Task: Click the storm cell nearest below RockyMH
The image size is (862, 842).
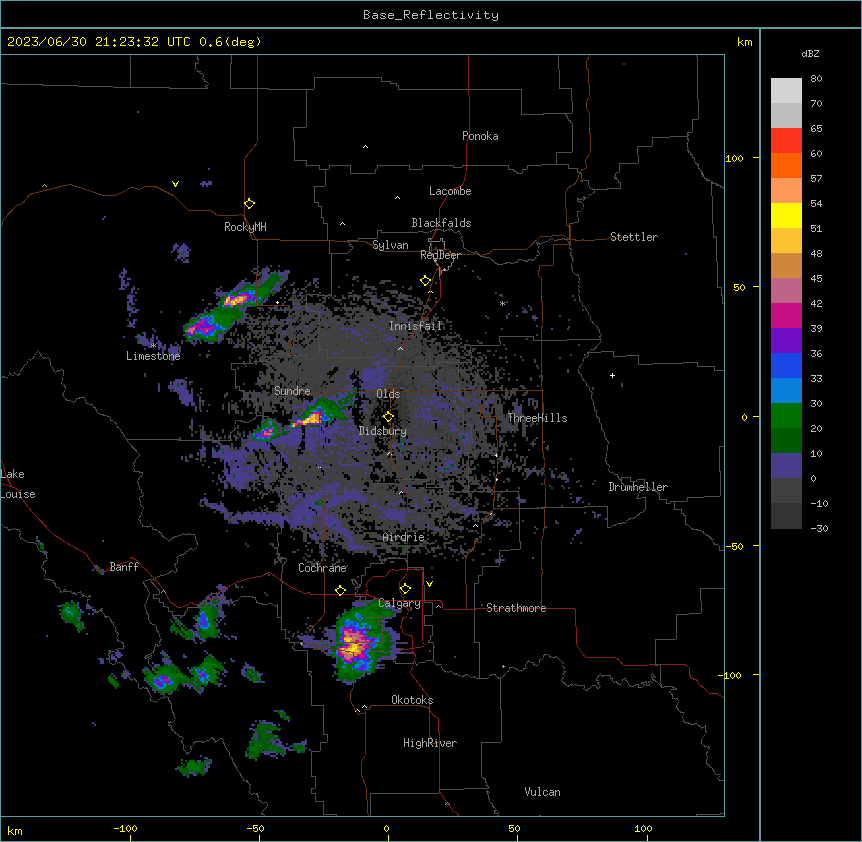Action: pyautogui.click(x=237, y=300)
